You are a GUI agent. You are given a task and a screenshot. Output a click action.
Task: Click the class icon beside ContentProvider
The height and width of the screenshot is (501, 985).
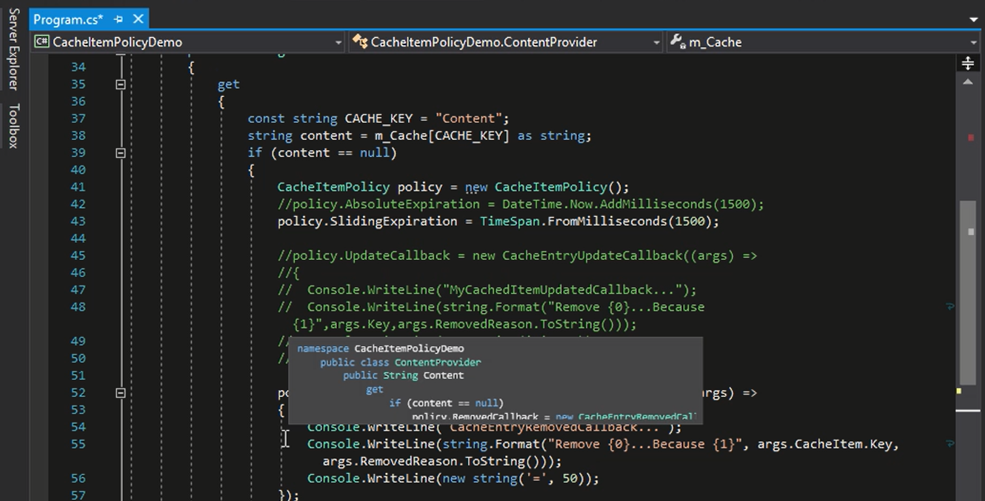(x=360, y=42)
